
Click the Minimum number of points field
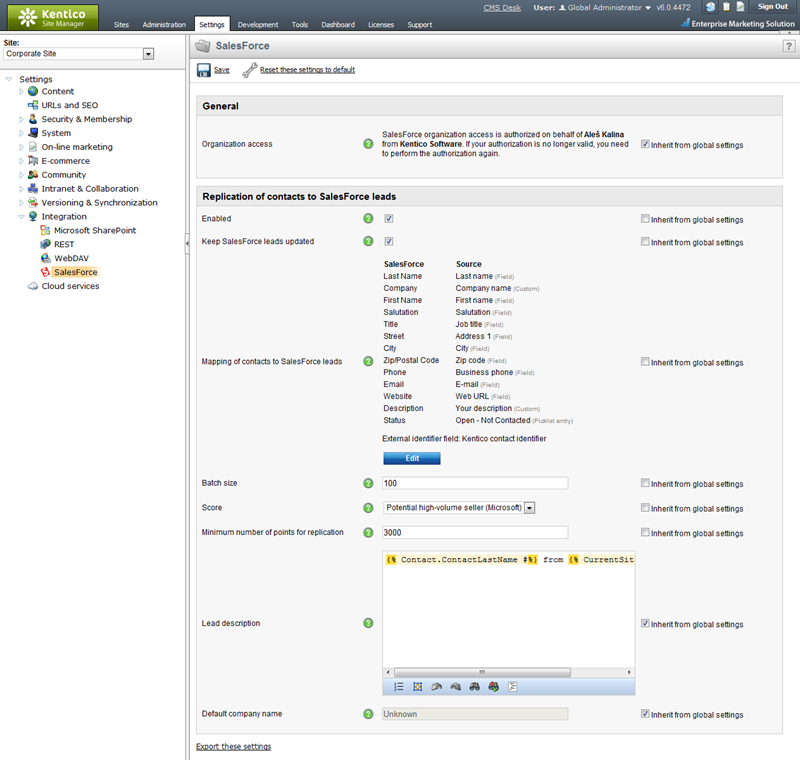coord(475,532)
